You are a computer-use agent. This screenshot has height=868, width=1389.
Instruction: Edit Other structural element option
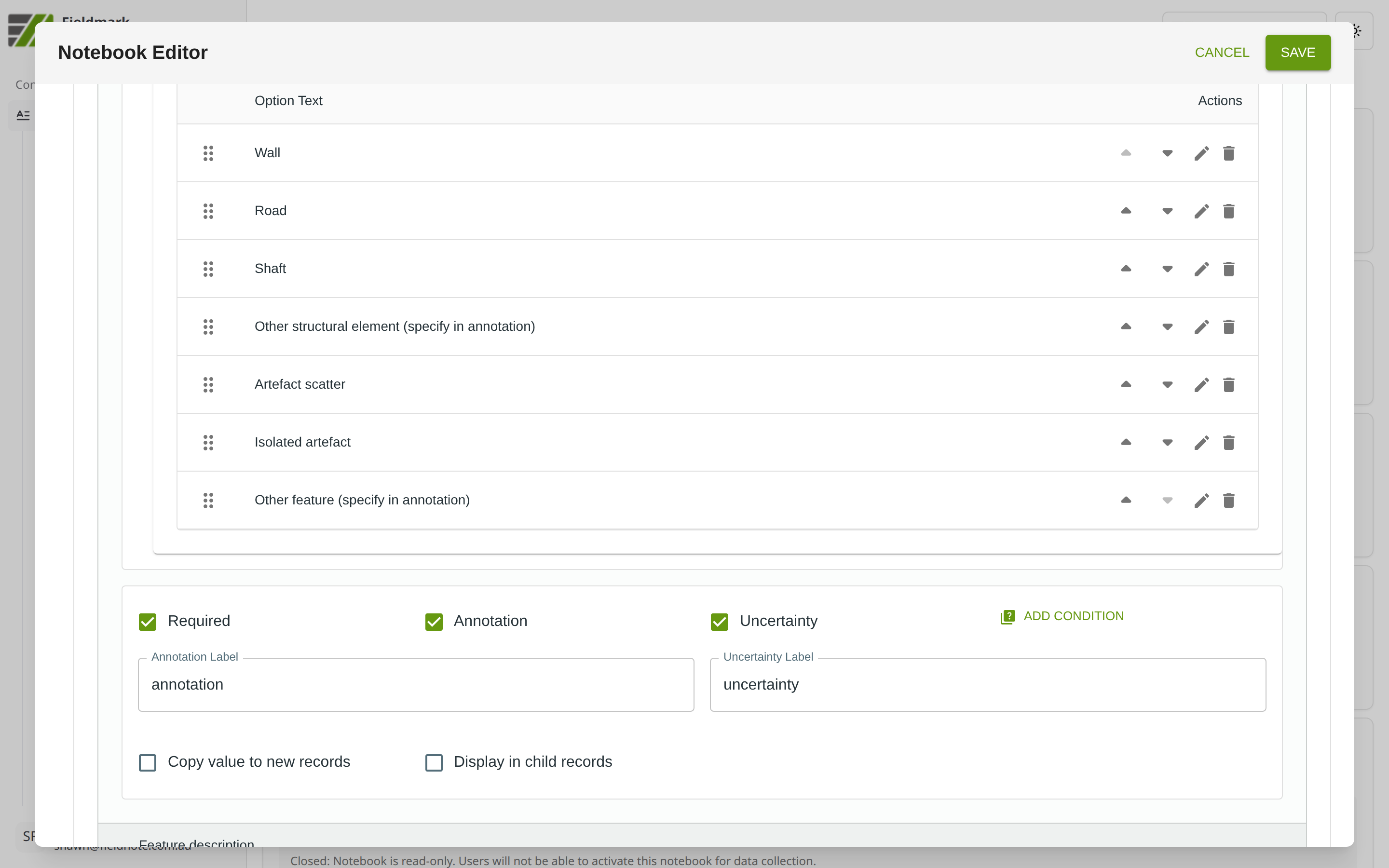coord(1201,326)
